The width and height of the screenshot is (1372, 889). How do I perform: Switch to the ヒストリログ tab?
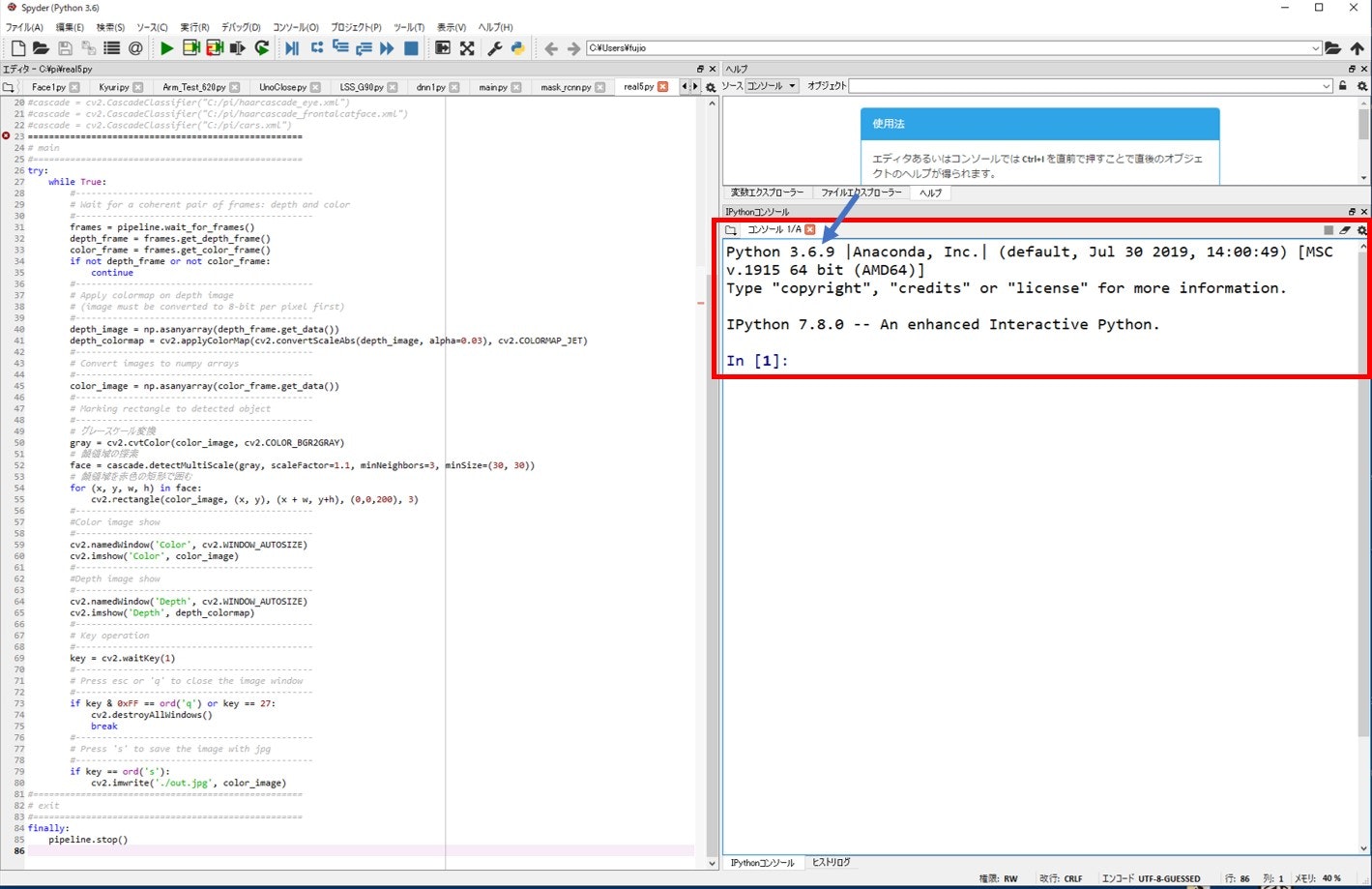pyautogui.click(x=831, y=862)
